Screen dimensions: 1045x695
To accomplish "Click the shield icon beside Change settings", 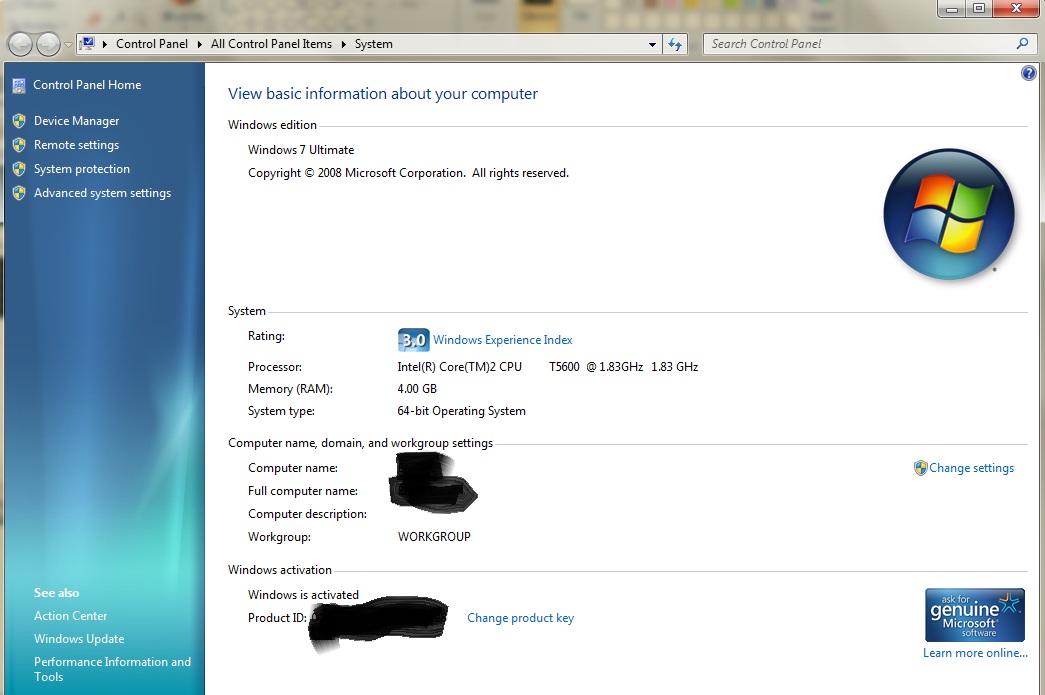I will (x=920, y=468).
